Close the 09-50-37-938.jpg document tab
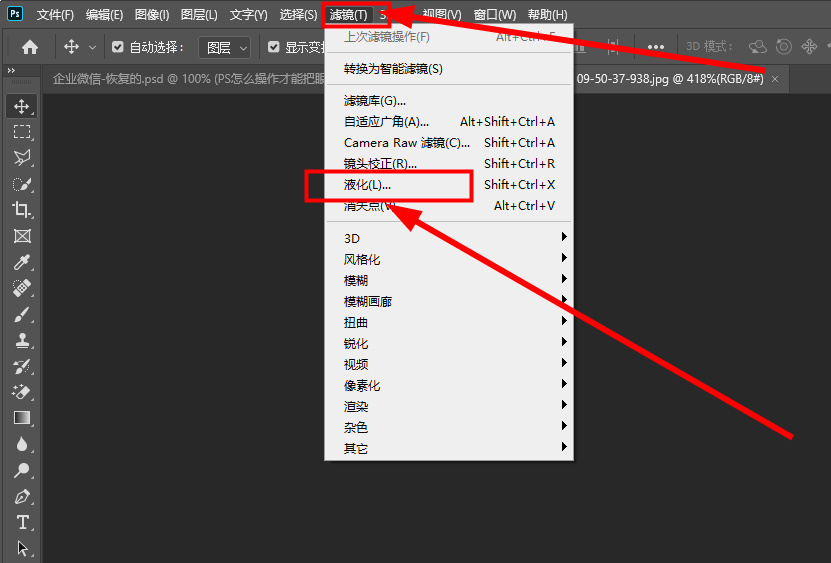The image size is (831, 563). [775, 79]
